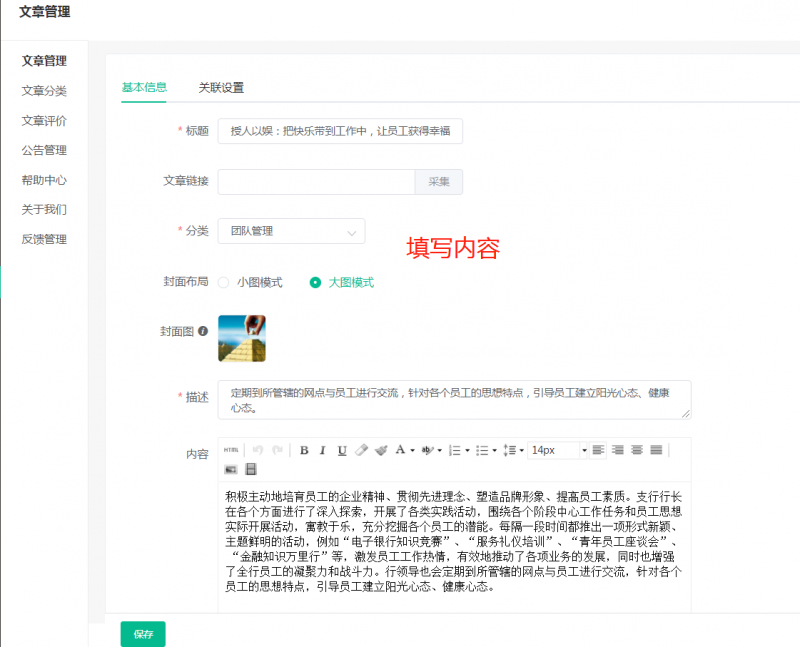Screen dimensions: 800x647
Task: Click the insert image icon
Action: 231,469
